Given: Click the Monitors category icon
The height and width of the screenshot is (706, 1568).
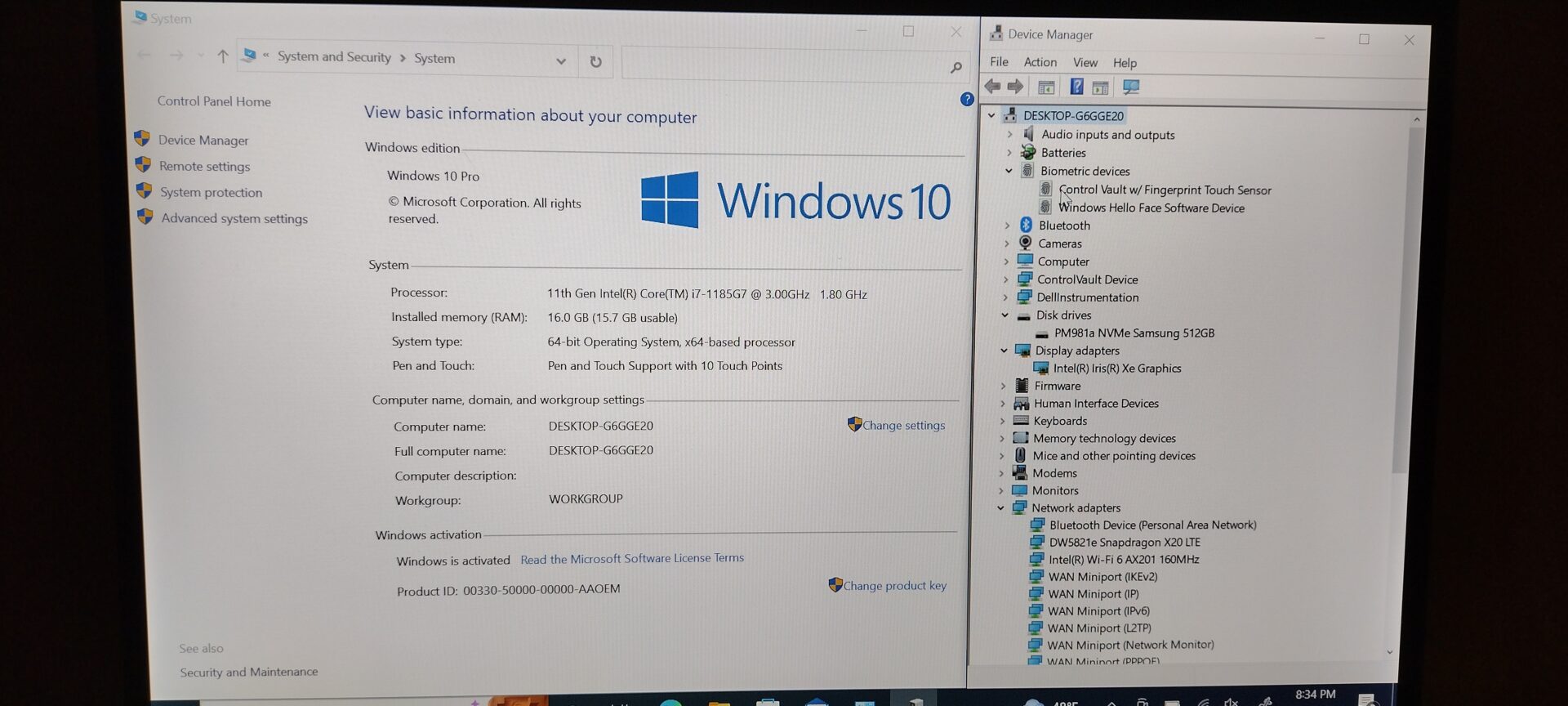Looking at the screenshot, I should [x=1019, y=490].
